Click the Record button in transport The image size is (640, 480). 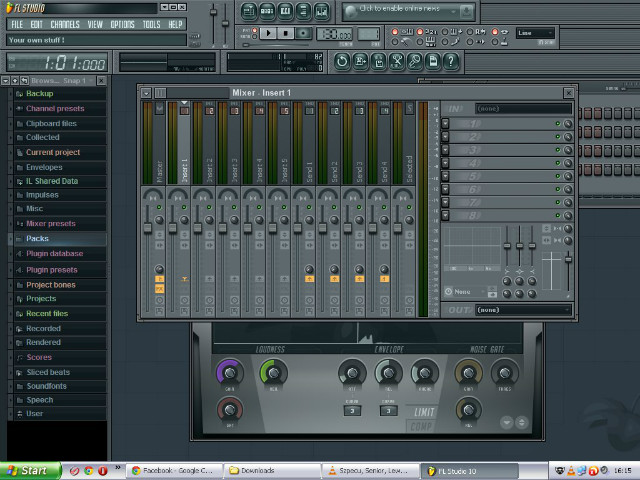pos(303,33)
